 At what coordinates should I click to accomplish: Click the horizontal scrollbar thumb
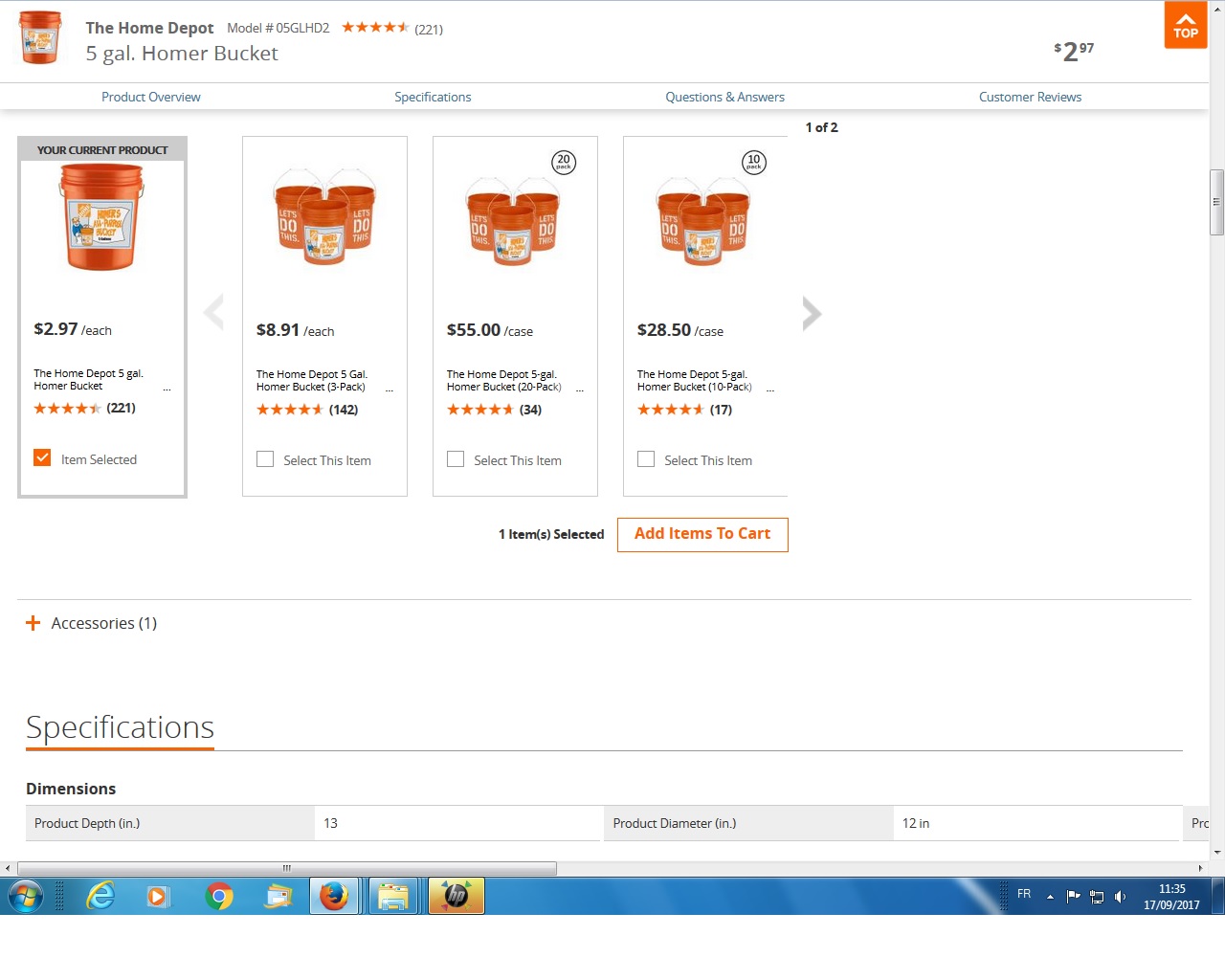pyautogui.click(x=287, y=868)
